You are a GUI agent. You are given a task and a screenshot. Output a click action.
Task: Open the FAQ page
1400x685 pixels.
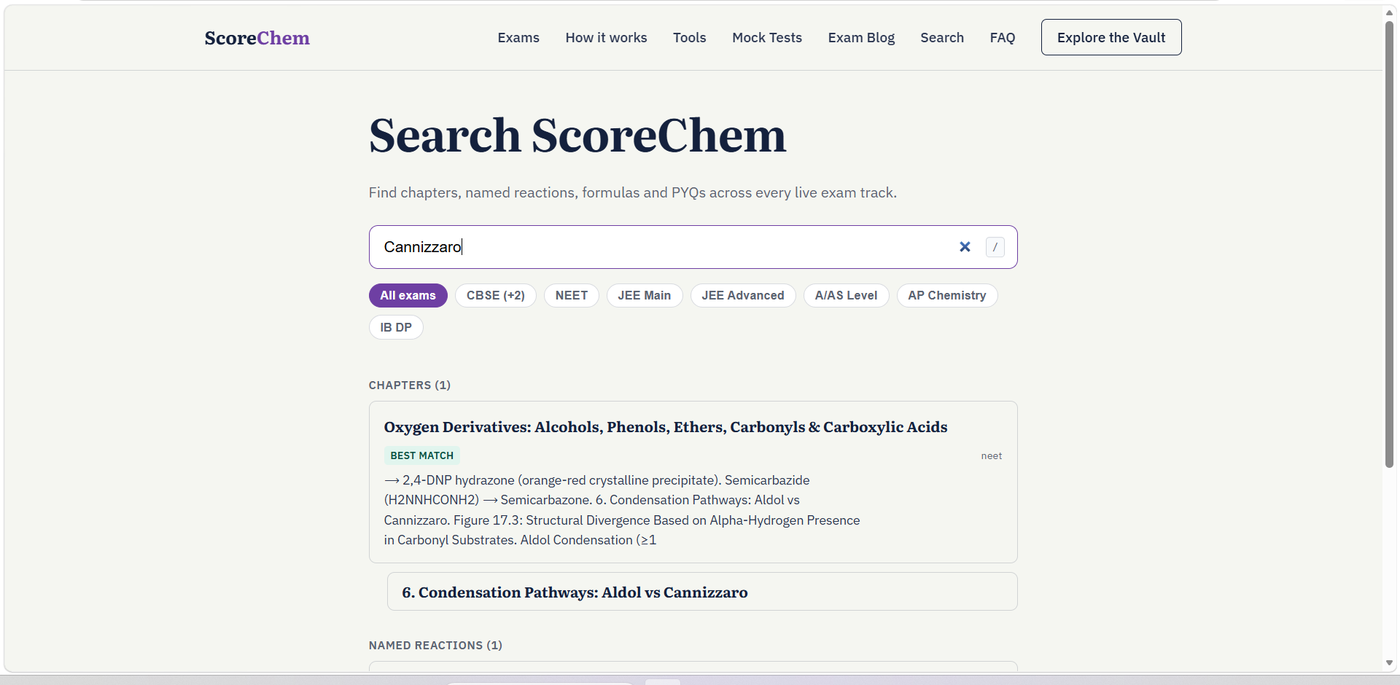coord(1002,38)
